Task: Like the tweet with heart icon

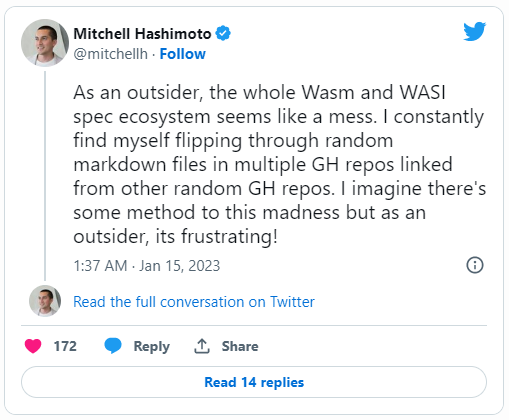Action: coord(33,346)
